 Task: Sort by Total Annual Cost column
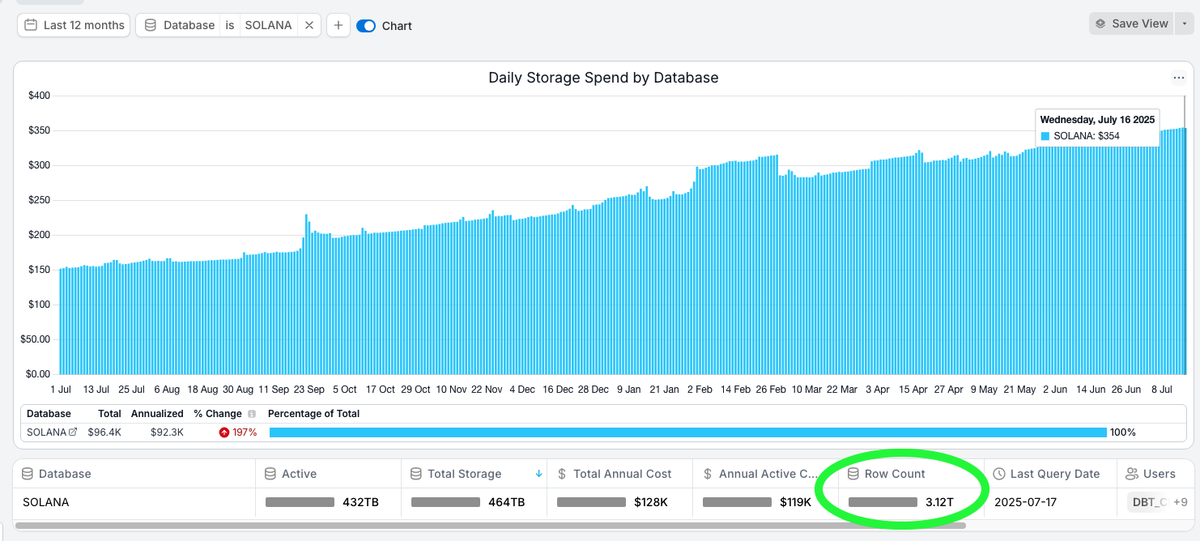point(622,474)
